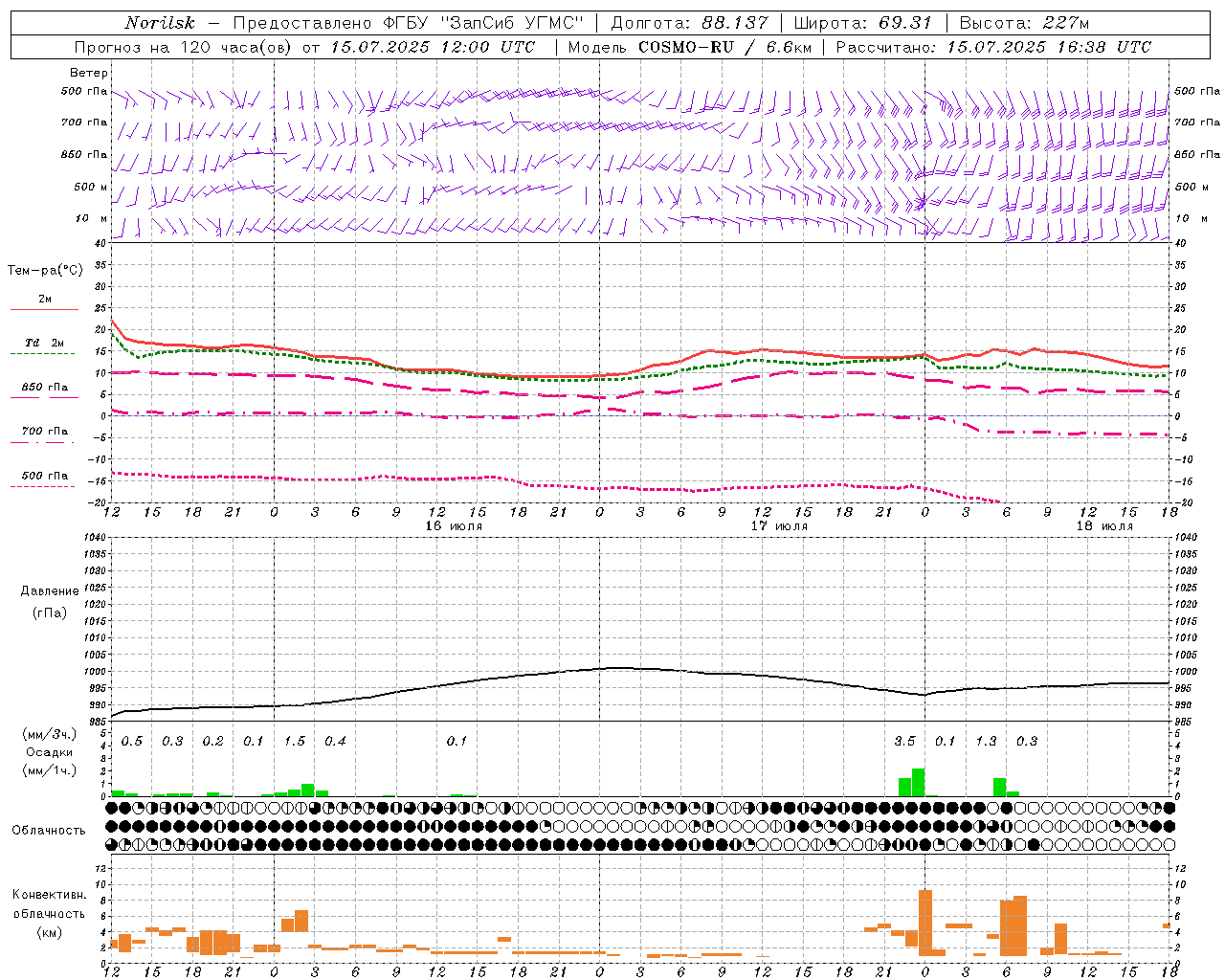Viewport: 1225px width, 980px height.
Task: Click the red line sample under "2м" legend
Action: pyautogui.click(x=44, y=309)
